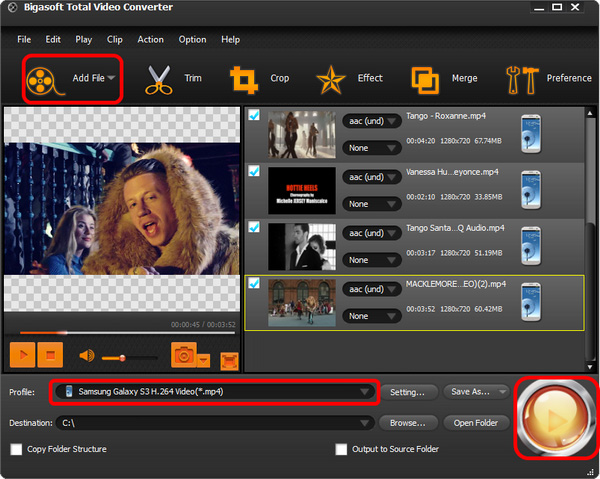
Task: Take snapshot with camera icon
Action: tap(184, 355)
